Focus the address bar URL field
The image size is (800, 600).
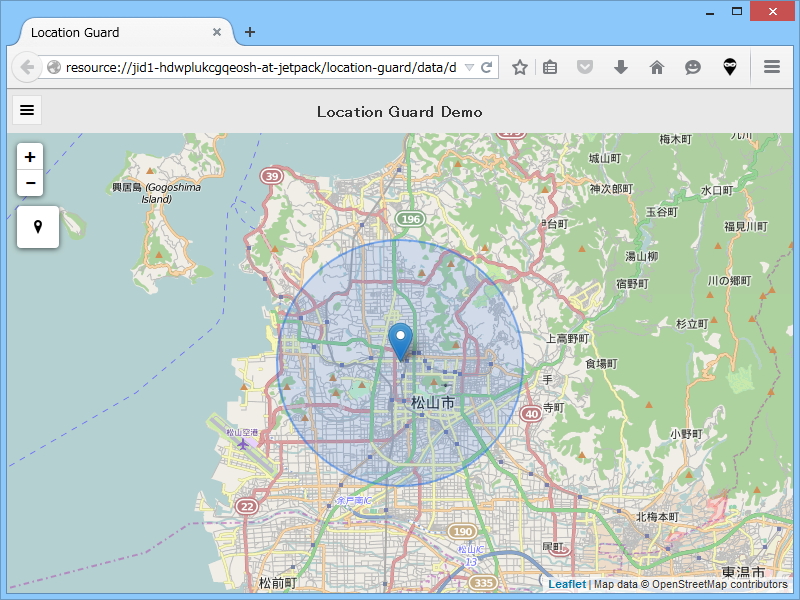click(261, 67)
